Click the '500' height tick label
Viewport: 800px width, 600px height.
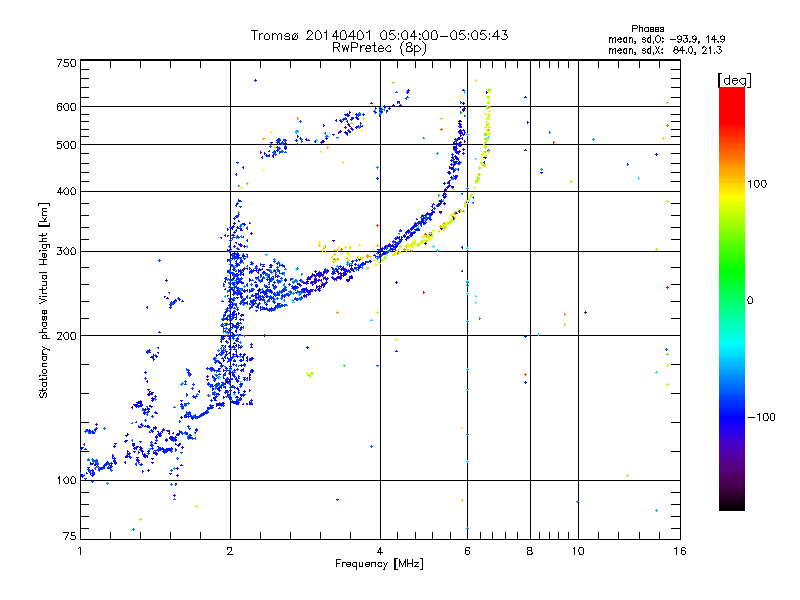tap(66, 145)
